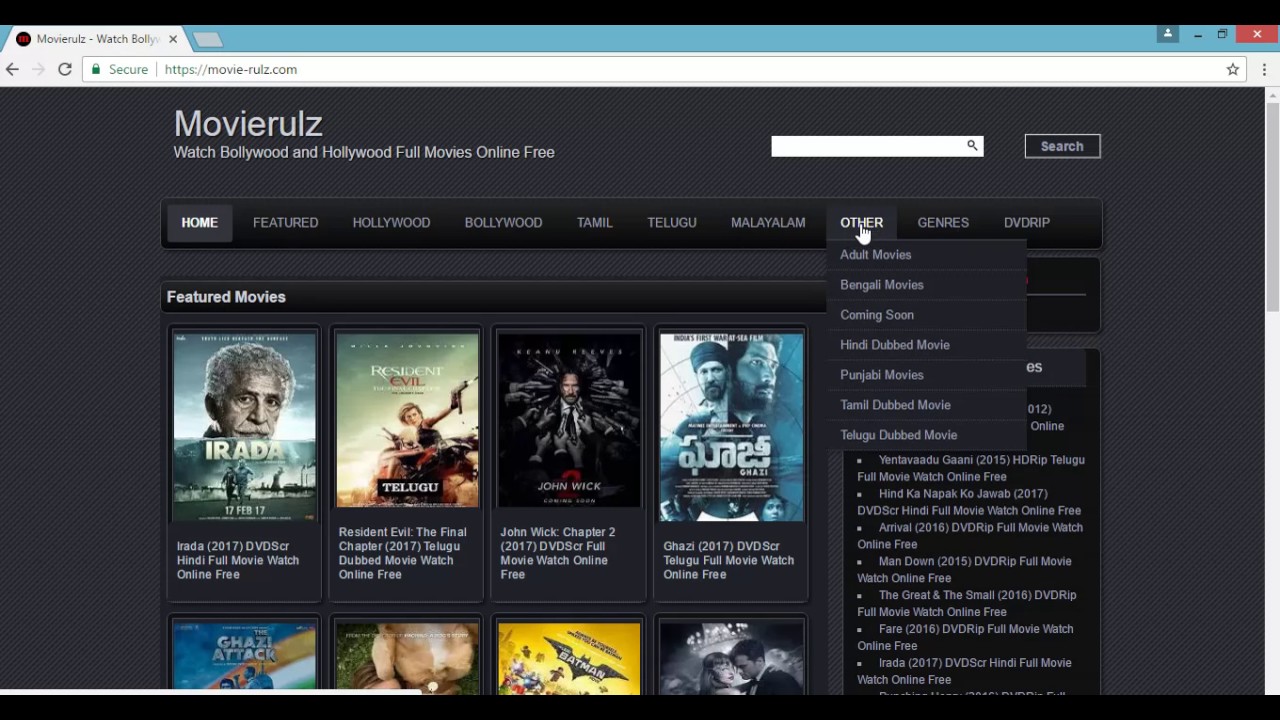Open the HOME nav tab
The image size is (1280, 720).
pyautogui.click(x=199, y=222)
